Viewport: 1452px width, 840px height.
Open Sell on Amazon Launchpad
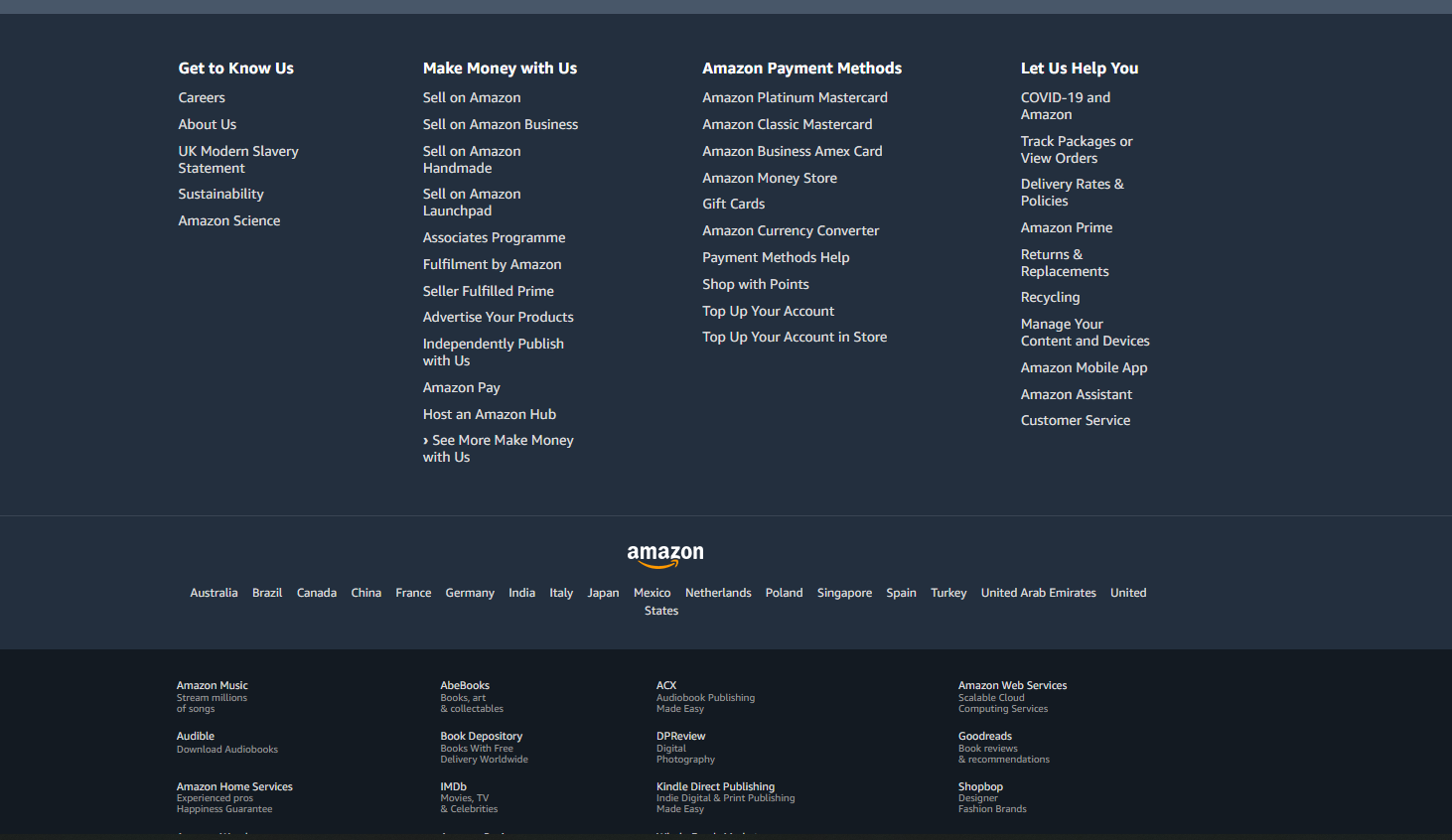click(x=472, y=203)
